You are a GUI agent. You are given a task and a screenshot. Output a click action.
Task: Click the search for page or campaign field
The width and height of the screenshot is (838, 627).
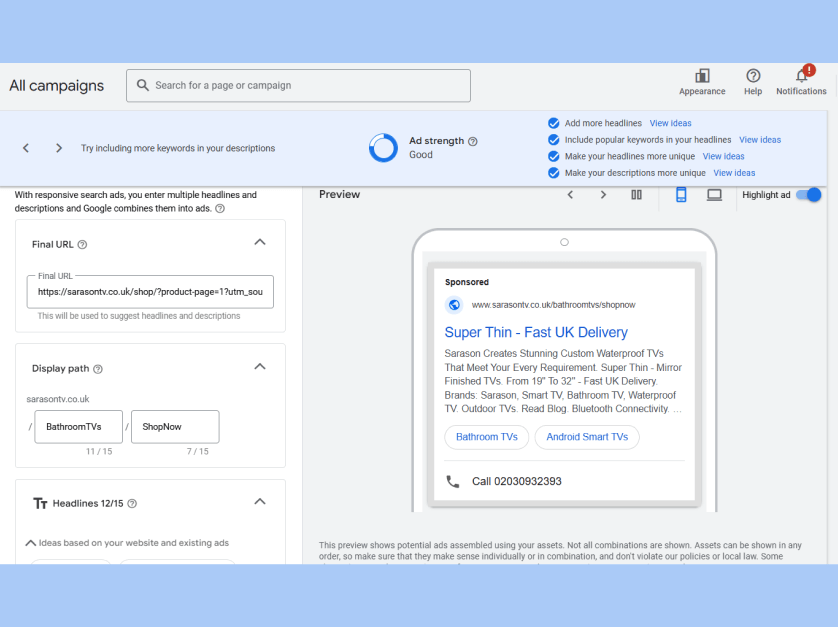298,86
